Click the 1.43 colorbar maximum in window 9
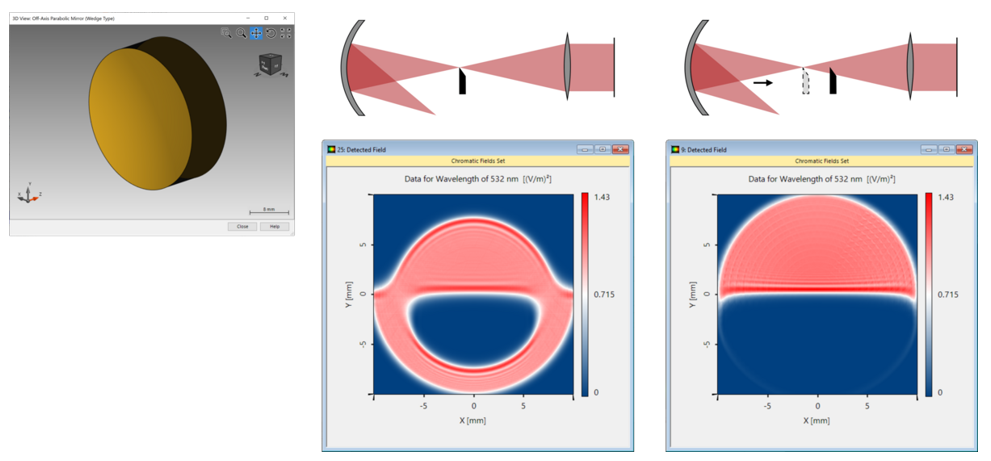 tap(944, 197)
